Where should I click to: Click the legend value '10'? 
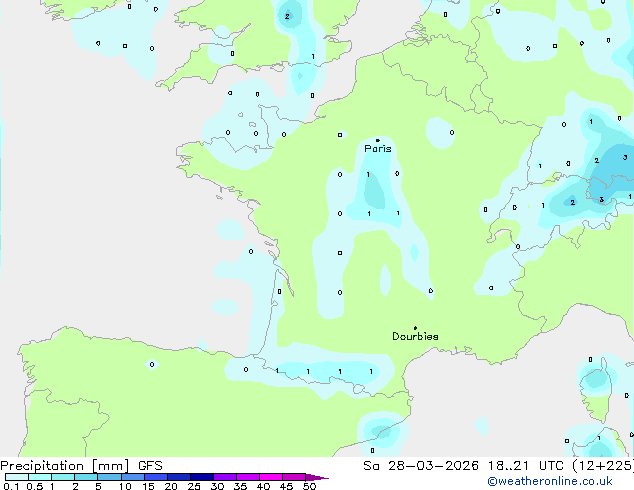tap(125, 486)
